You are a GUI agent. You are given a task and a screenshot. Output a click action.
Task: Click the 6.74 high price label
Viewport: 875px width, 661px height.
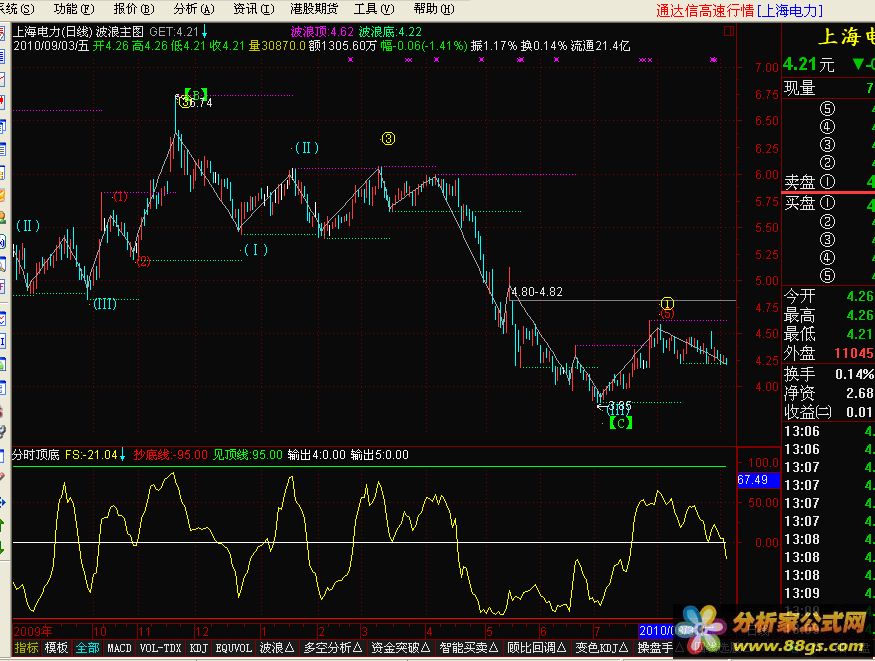pyautogui.click(x=200, y=103)
